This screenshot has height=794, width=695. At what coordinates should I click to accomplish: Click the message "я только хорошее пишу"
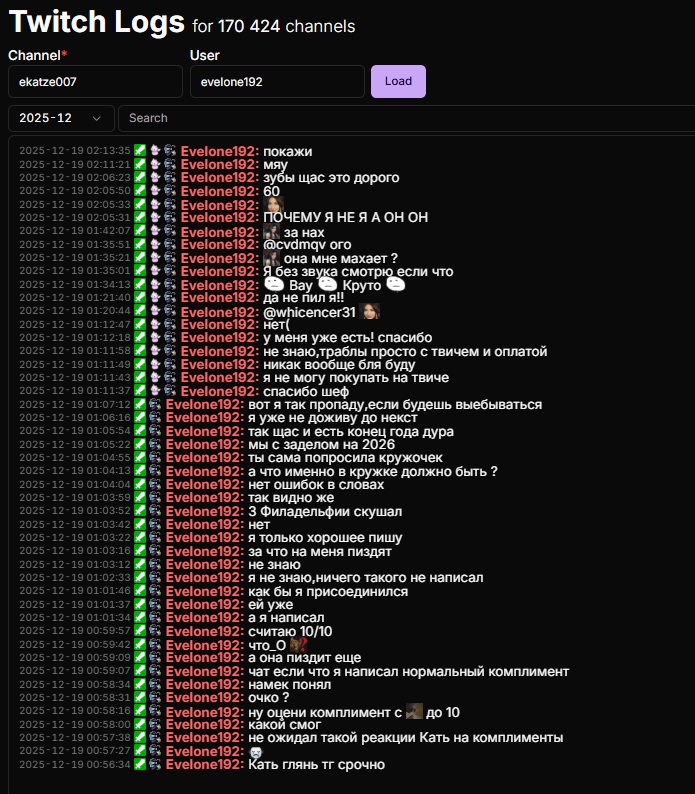coord(325,537)
